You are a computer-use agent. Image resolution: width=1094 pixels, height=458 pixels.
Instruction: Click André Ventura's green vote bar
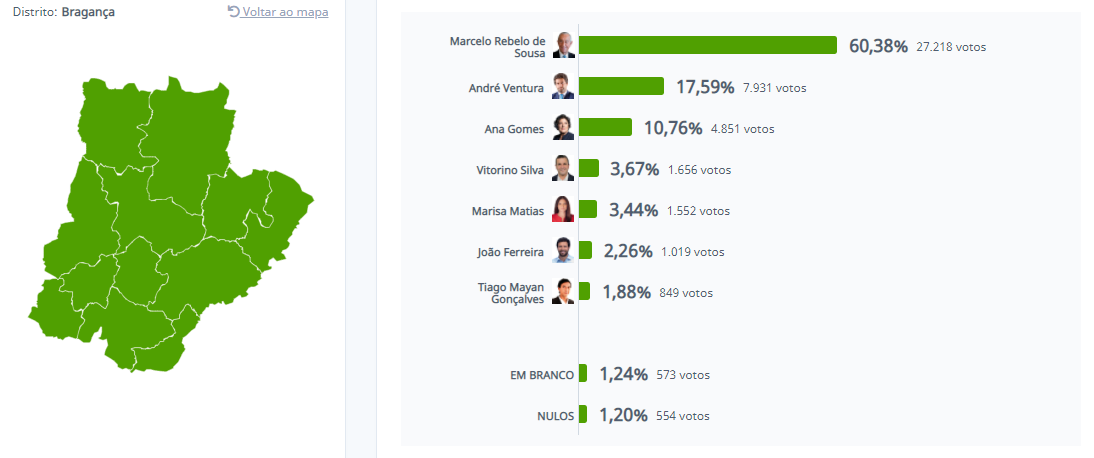621,87
